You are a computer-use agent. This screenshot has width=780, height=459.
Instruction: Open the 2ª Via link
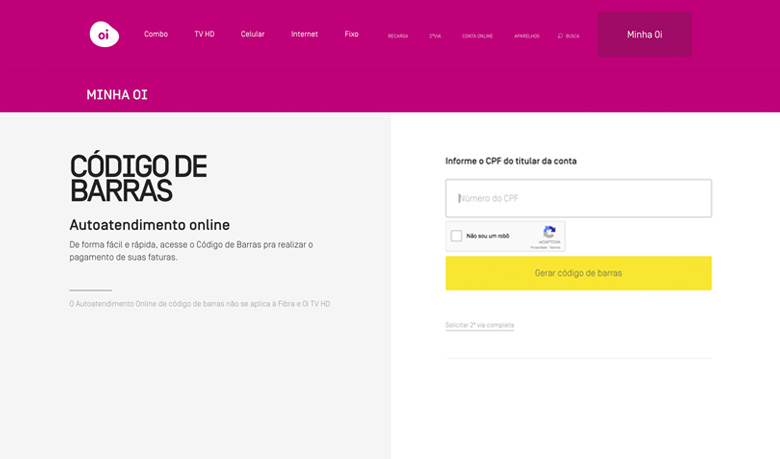pyautogui.click(x=435, y=36)
